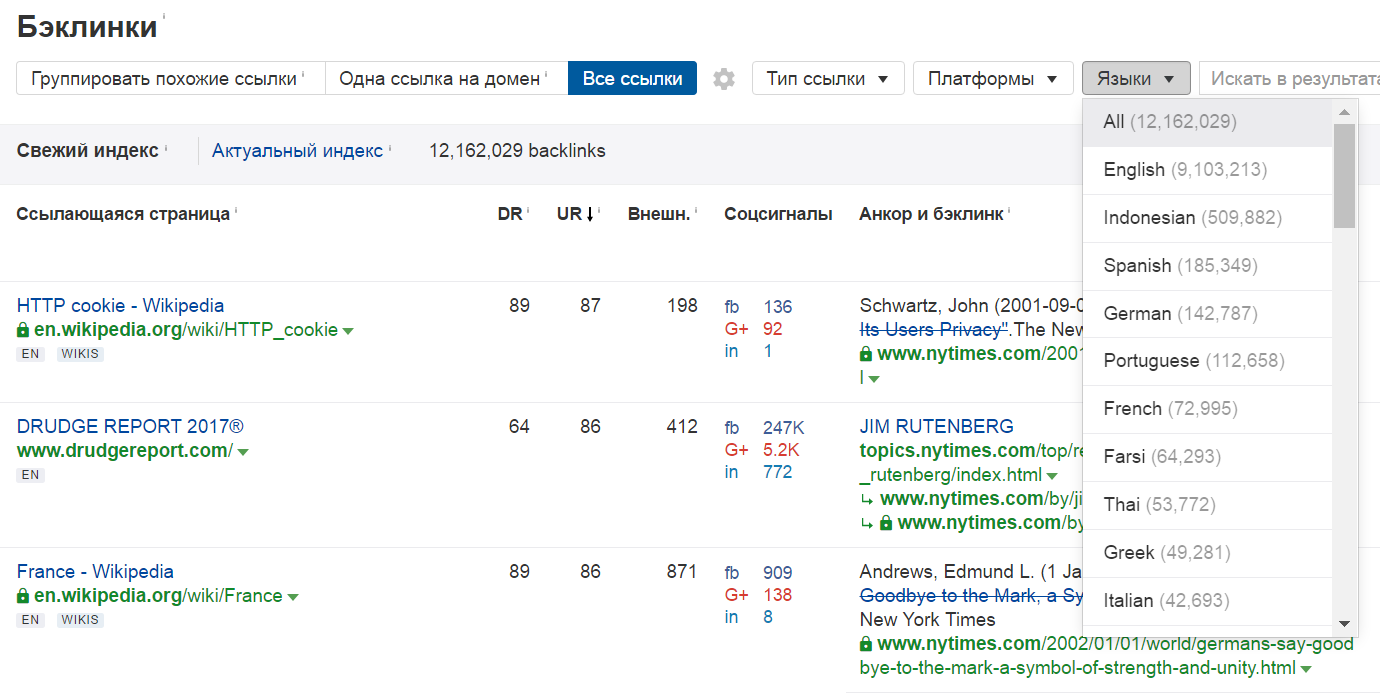
Task: Click the EN badge under www.drudgereport.com
Action: (x=30, y=474)
